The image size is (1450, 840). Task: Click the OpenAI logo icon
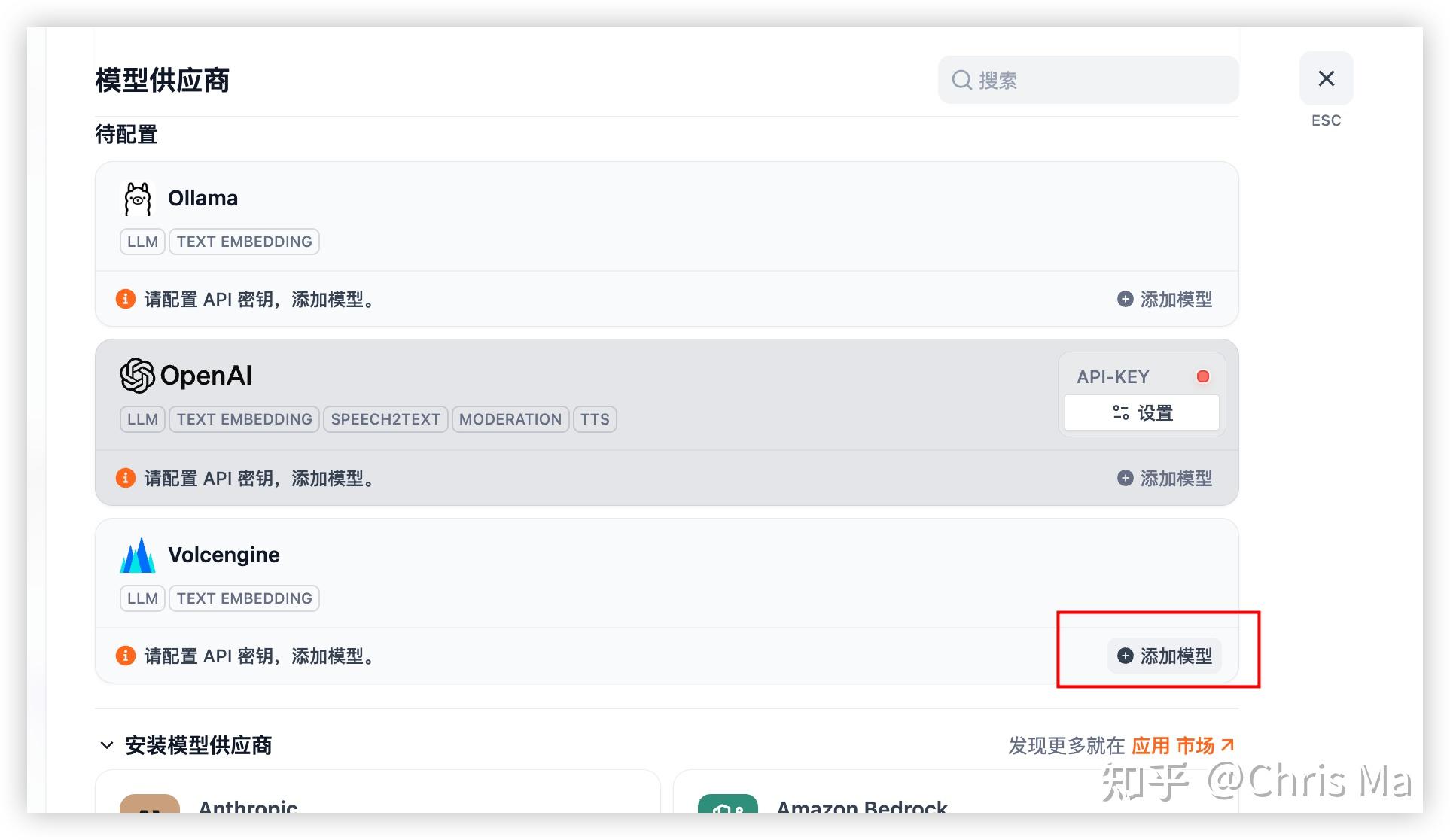(137, 376)
